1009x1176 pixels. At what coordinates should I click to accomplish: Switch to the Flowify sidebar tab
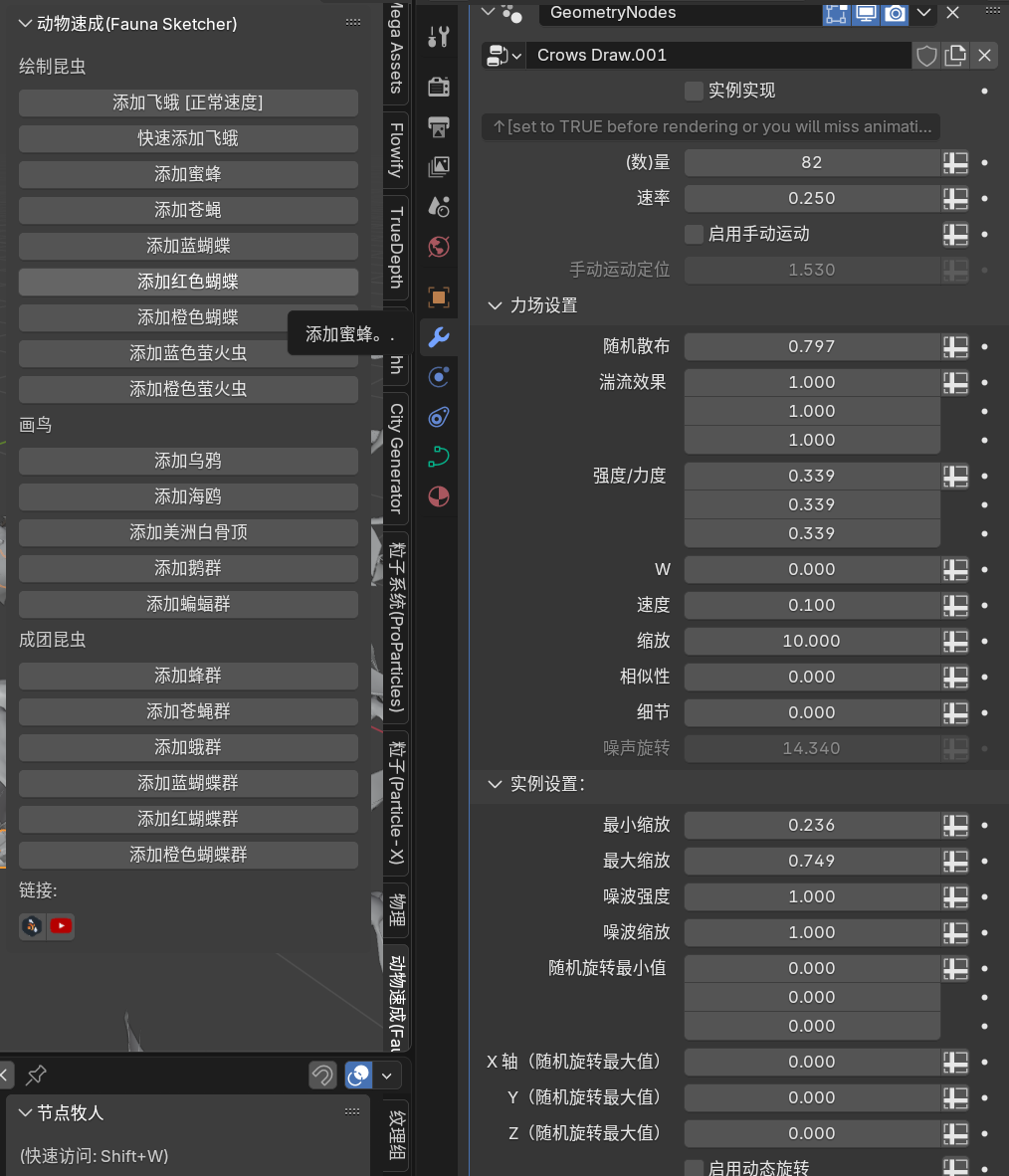pyautogui.click(x=396, y=150)
